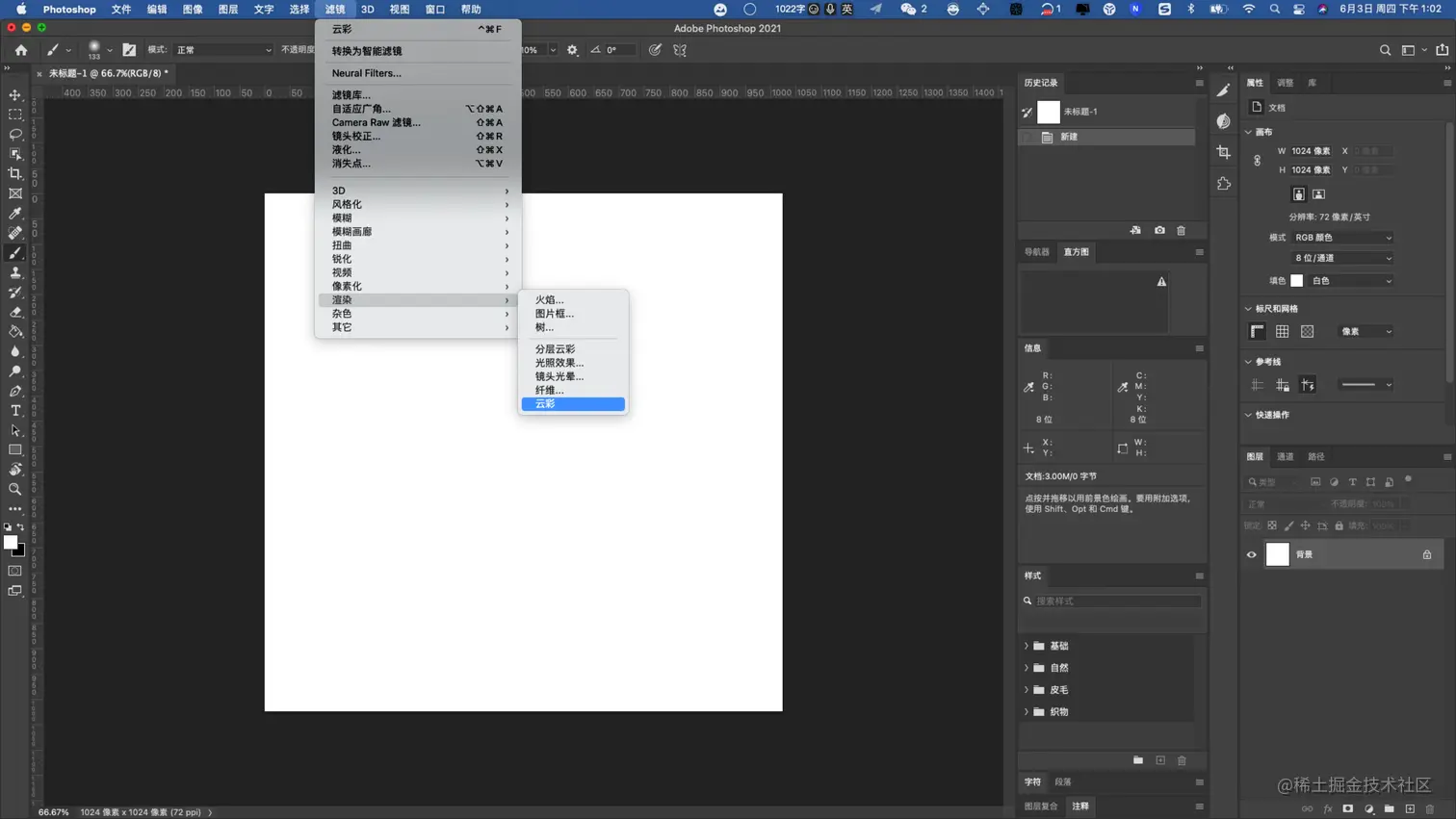
Task: Switch to the 导航器 tab
Action: click(x=1037, y=252)
